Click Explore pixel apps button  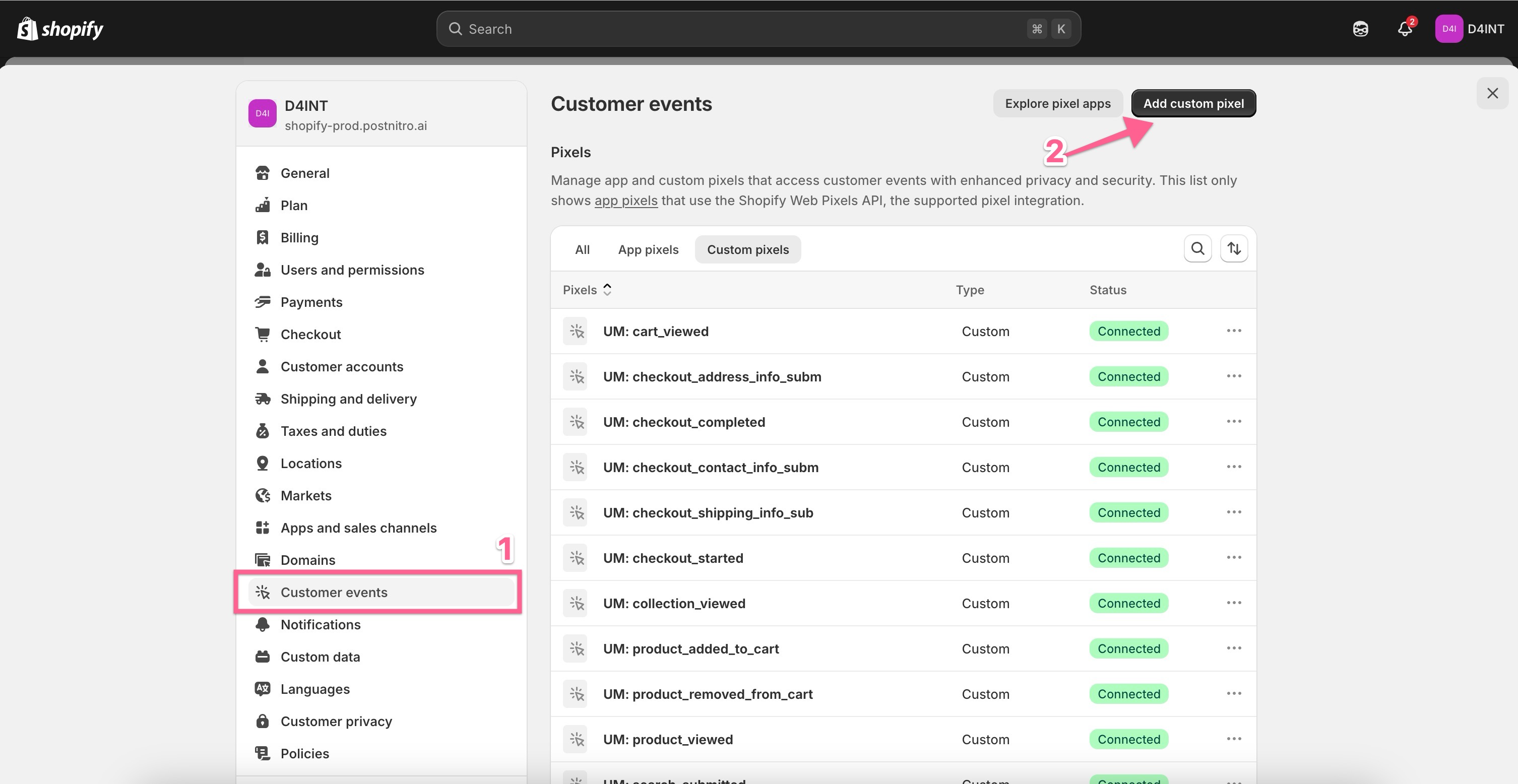[x=1057, y=104]
